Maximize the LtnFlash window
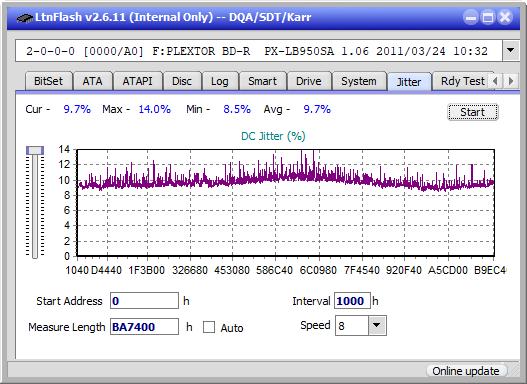 click(488, 17)
